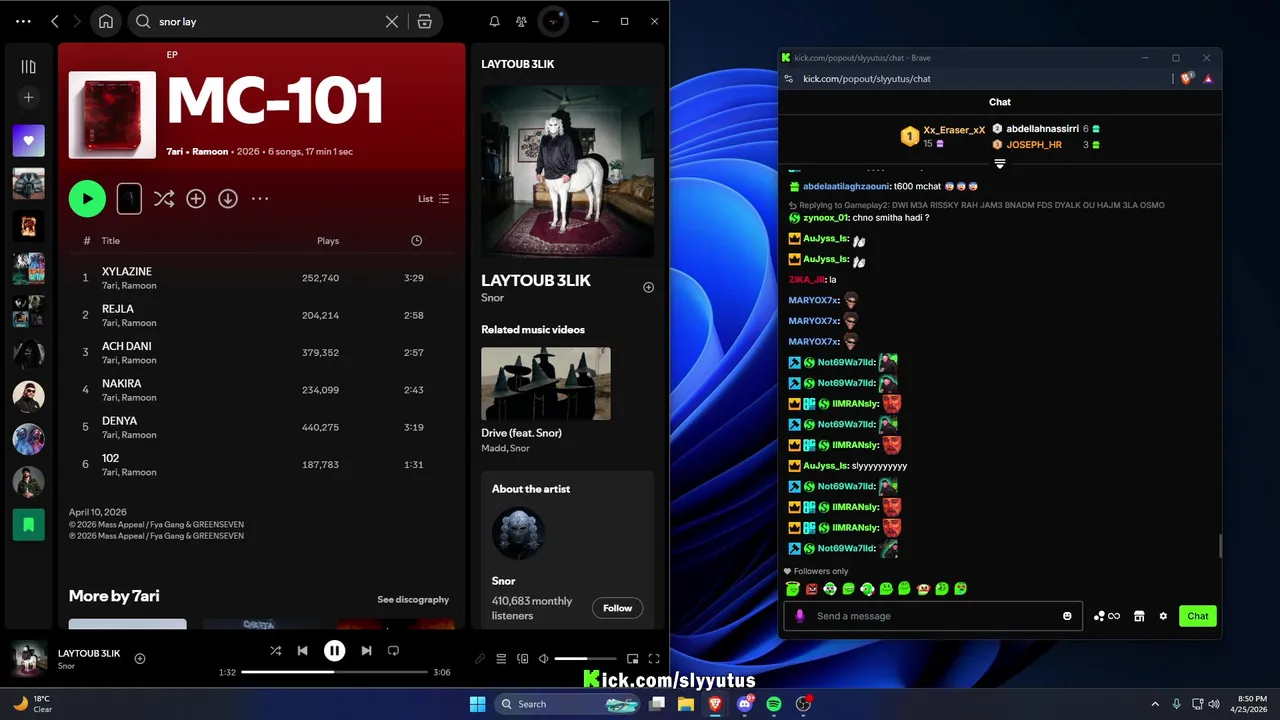Open the Friend Activity icon in Spotify
The image size is (1280, 720).
[x=521, y=21]
